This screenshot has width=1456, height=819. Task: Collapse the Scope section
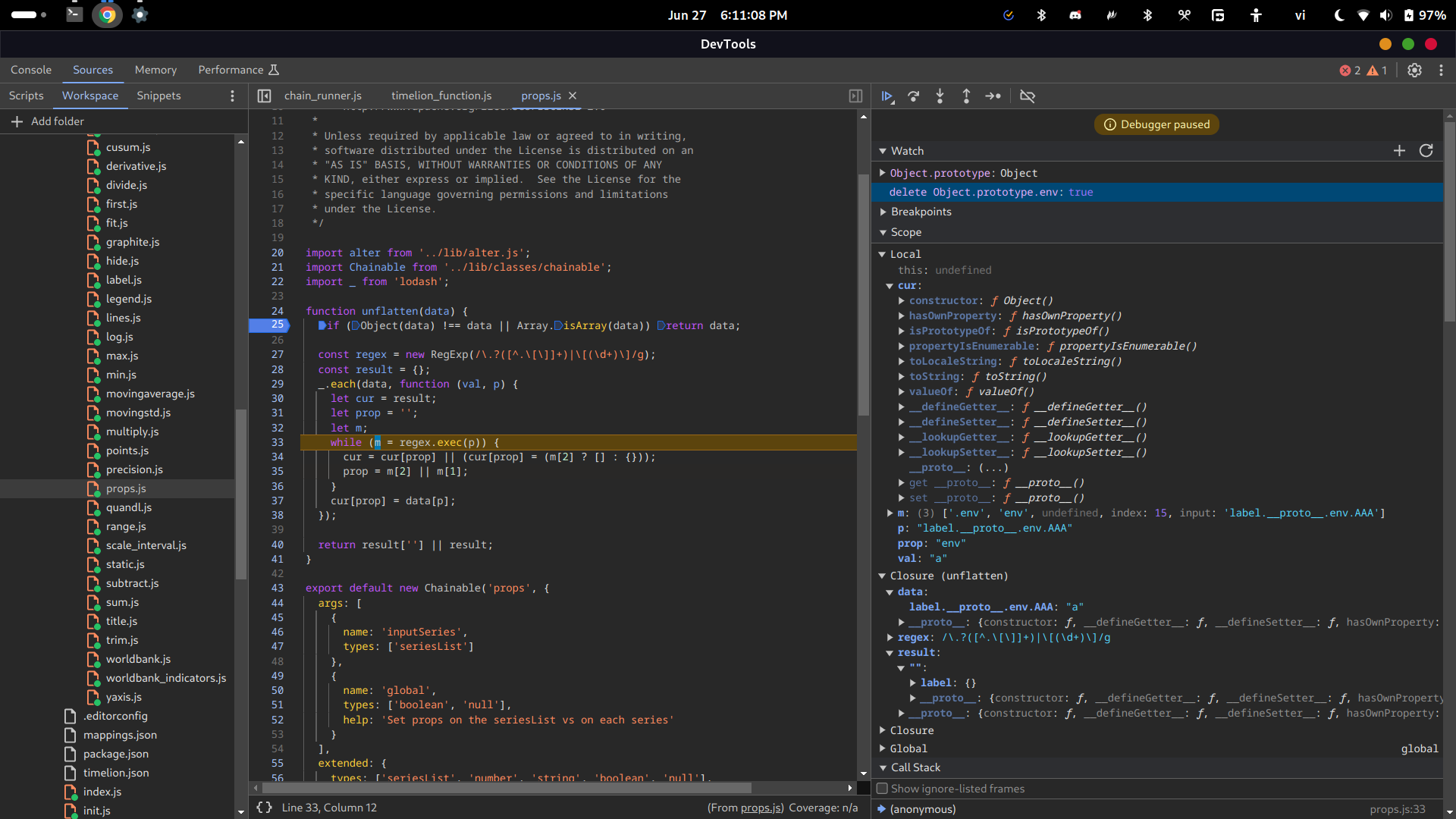click(x=883, y=232)
